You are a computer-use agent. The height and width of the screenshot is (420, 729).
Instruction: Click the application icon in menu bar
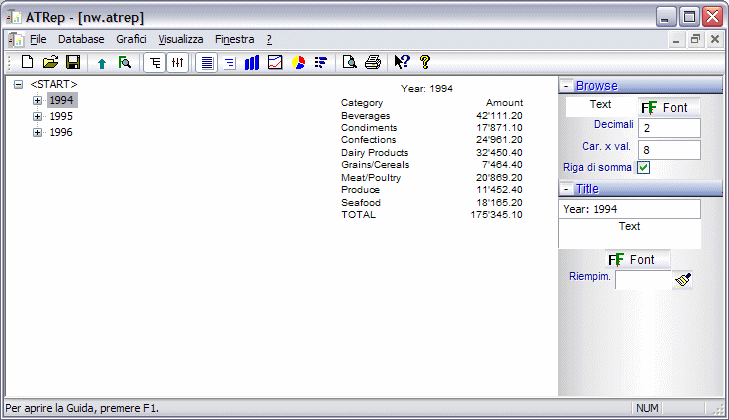coord(16,40)
